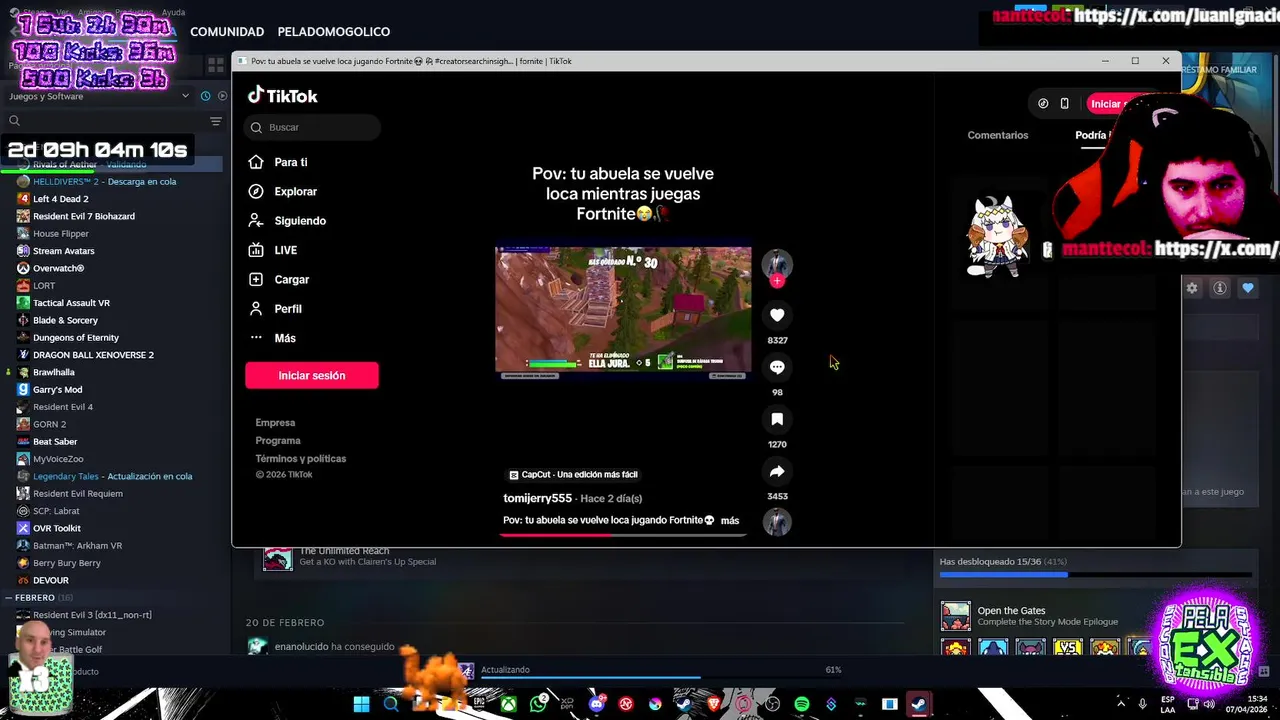The width and height of the screenshot is (1280, 720).
Task: Go to Explorar section
Action: [295, 191]
